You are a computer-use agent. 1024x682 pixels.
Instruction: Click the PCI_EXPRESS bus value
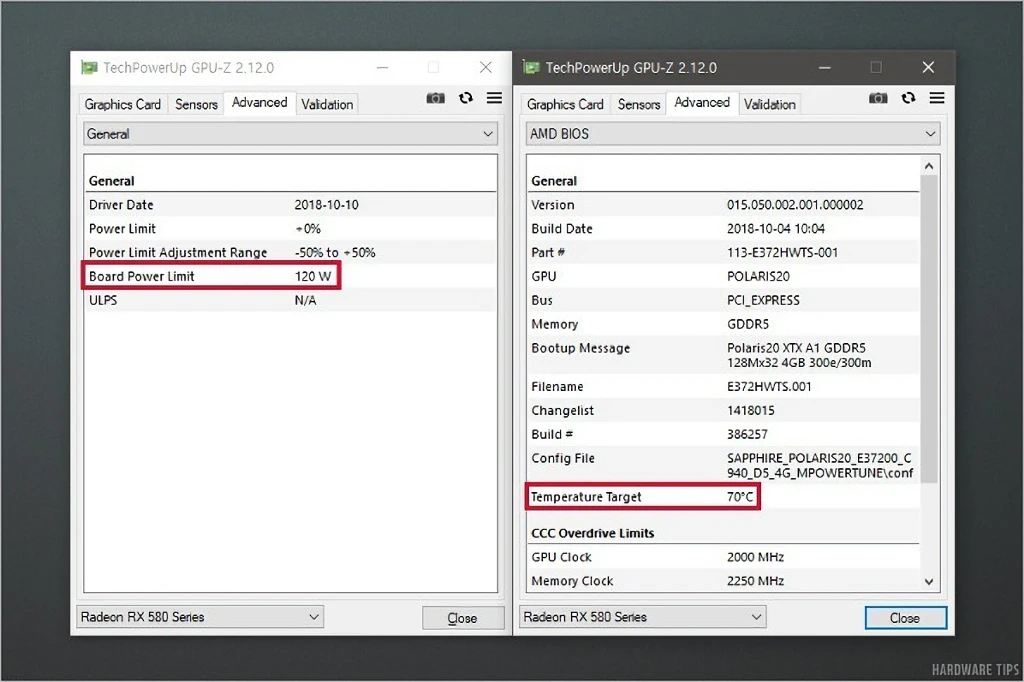(x=763, y=300)
